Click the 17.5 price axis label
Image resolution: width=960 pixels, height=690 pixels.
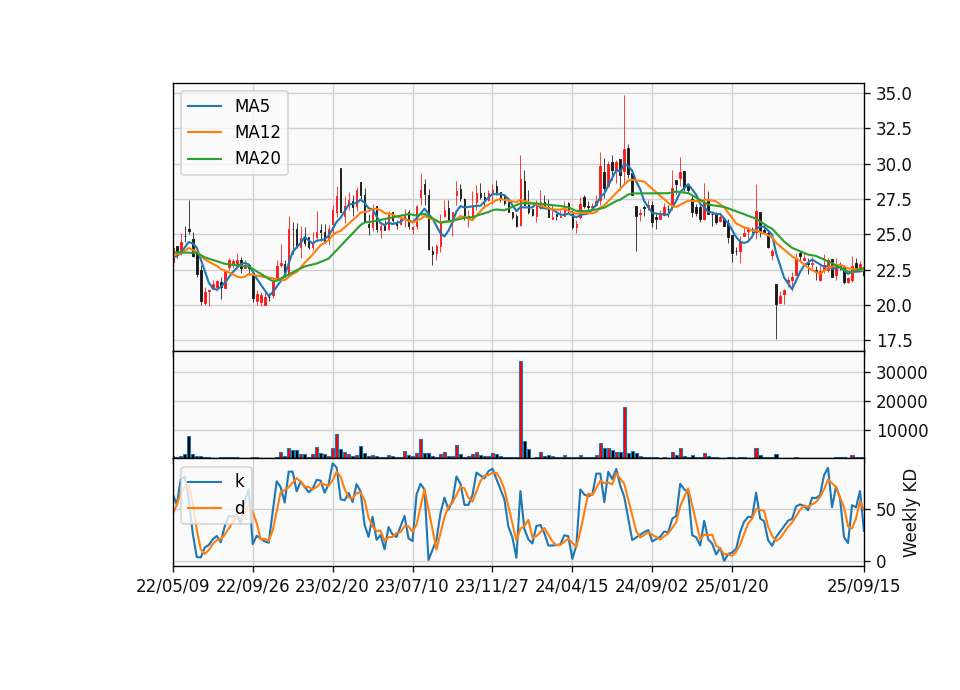pyautogui.click(x=894, y=341)
